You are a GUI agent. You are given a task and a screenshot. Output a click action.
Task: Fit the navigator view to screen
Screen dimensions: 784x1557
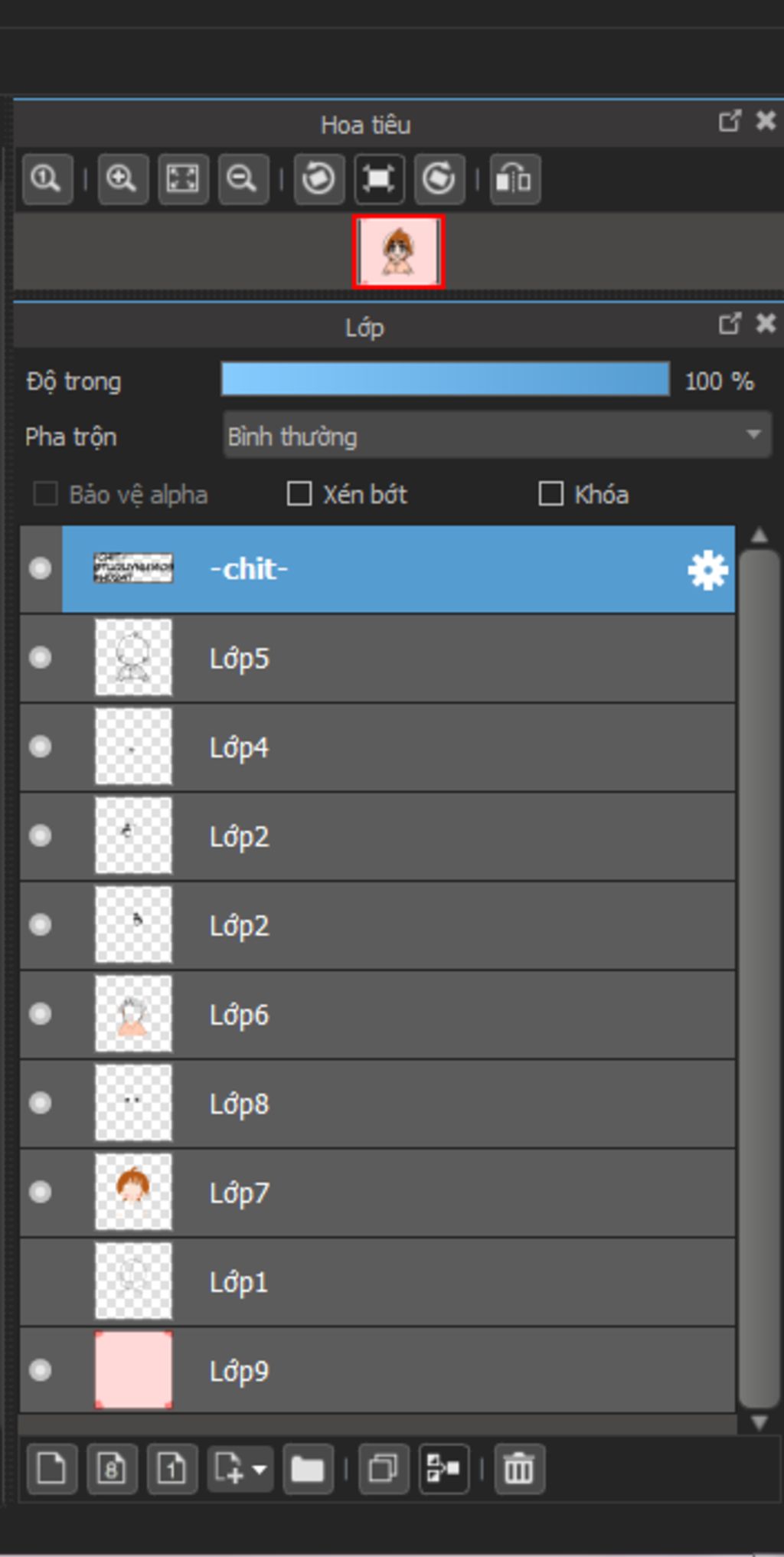[183, 179]
